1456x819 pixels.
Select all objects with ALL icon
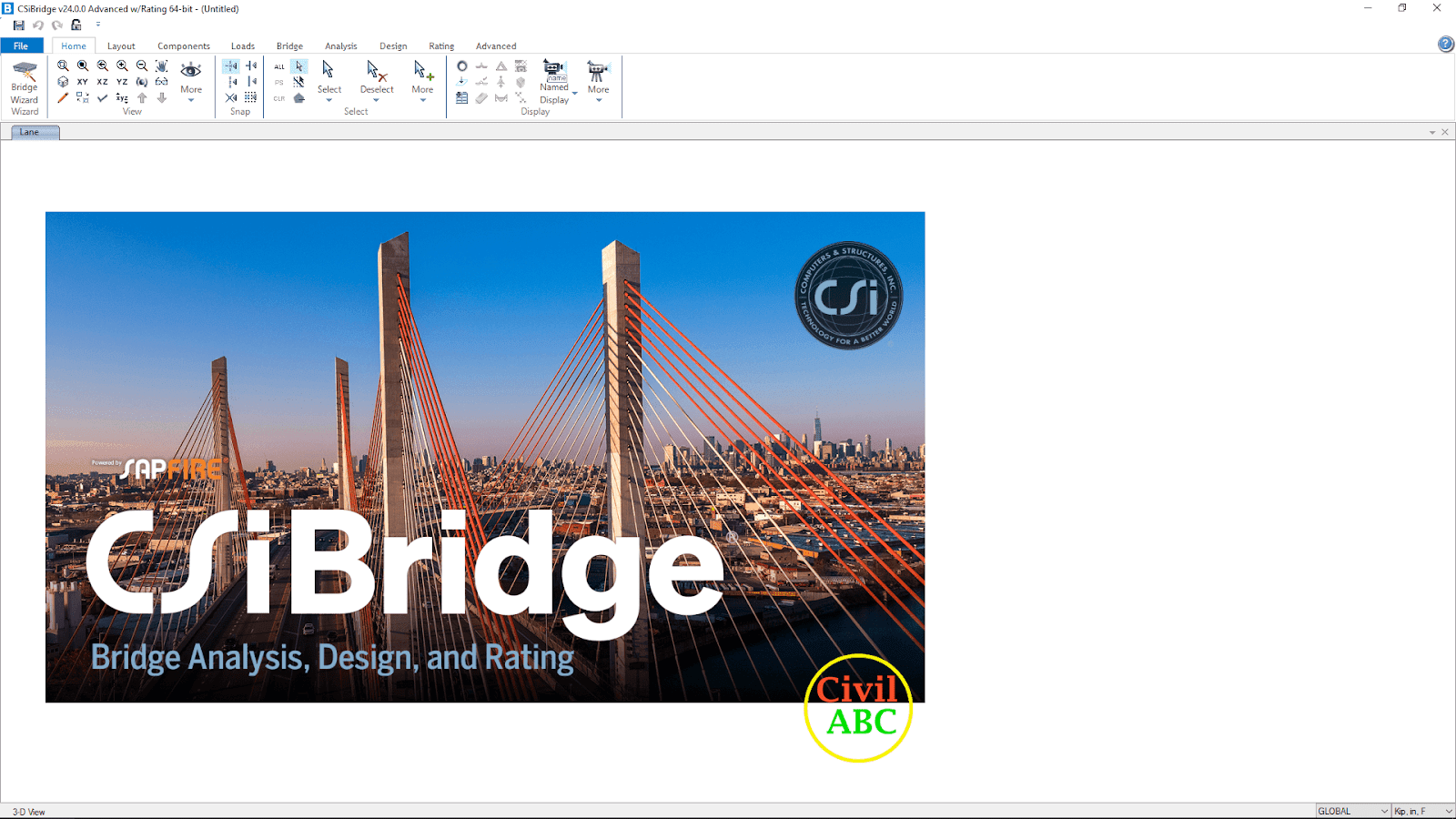click(x=279, y=66)
